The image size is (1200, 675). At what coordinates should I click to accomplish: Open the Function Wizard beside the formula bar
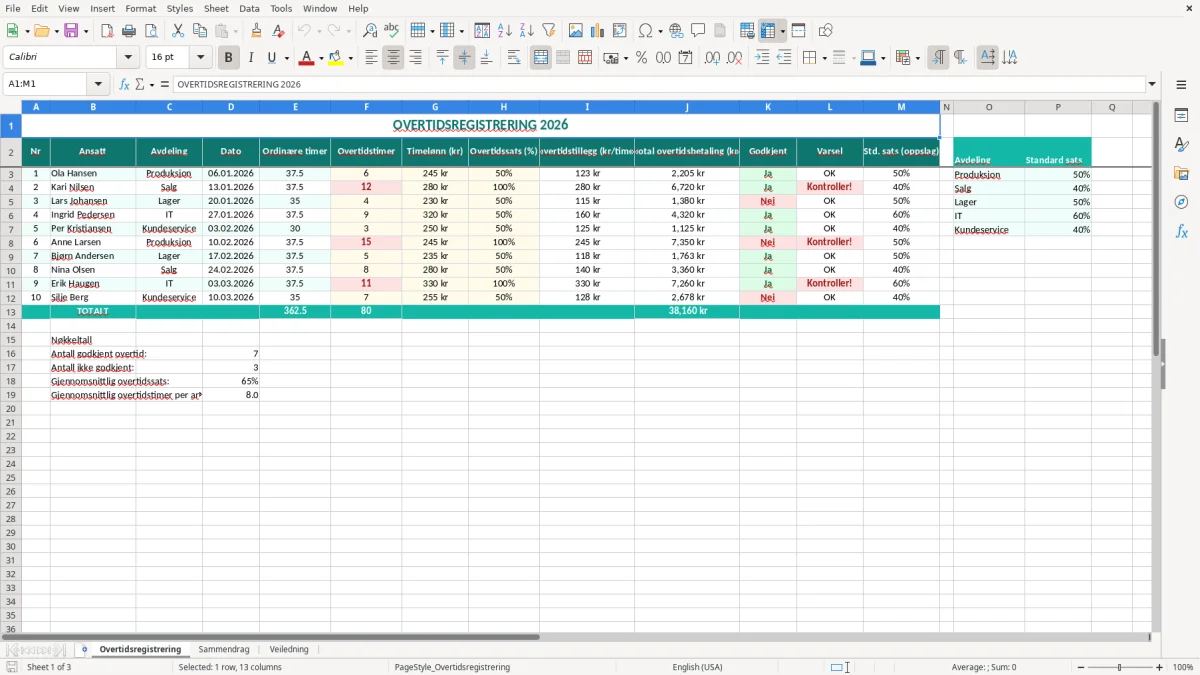(x=124, y=84)
